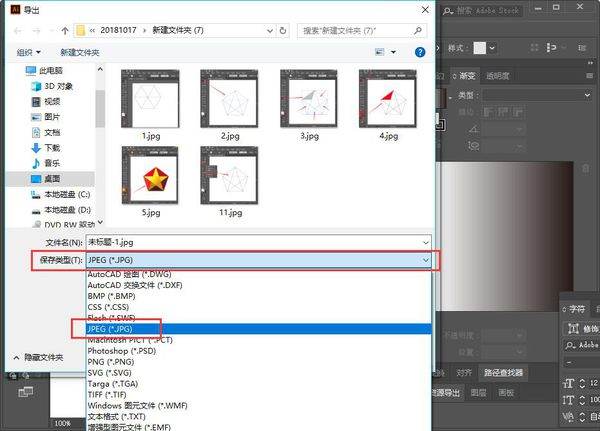This screenshot has height=431, width=600.
Task: Open the 组织 menu
Action: pyautogui.click(x=28, y=52)
